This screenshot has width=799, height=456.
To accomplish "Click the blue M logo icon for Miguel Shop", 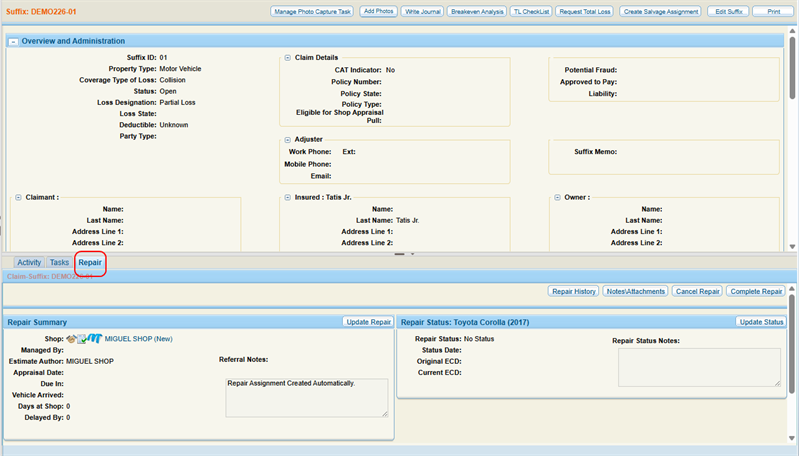I will click(95, 338).
